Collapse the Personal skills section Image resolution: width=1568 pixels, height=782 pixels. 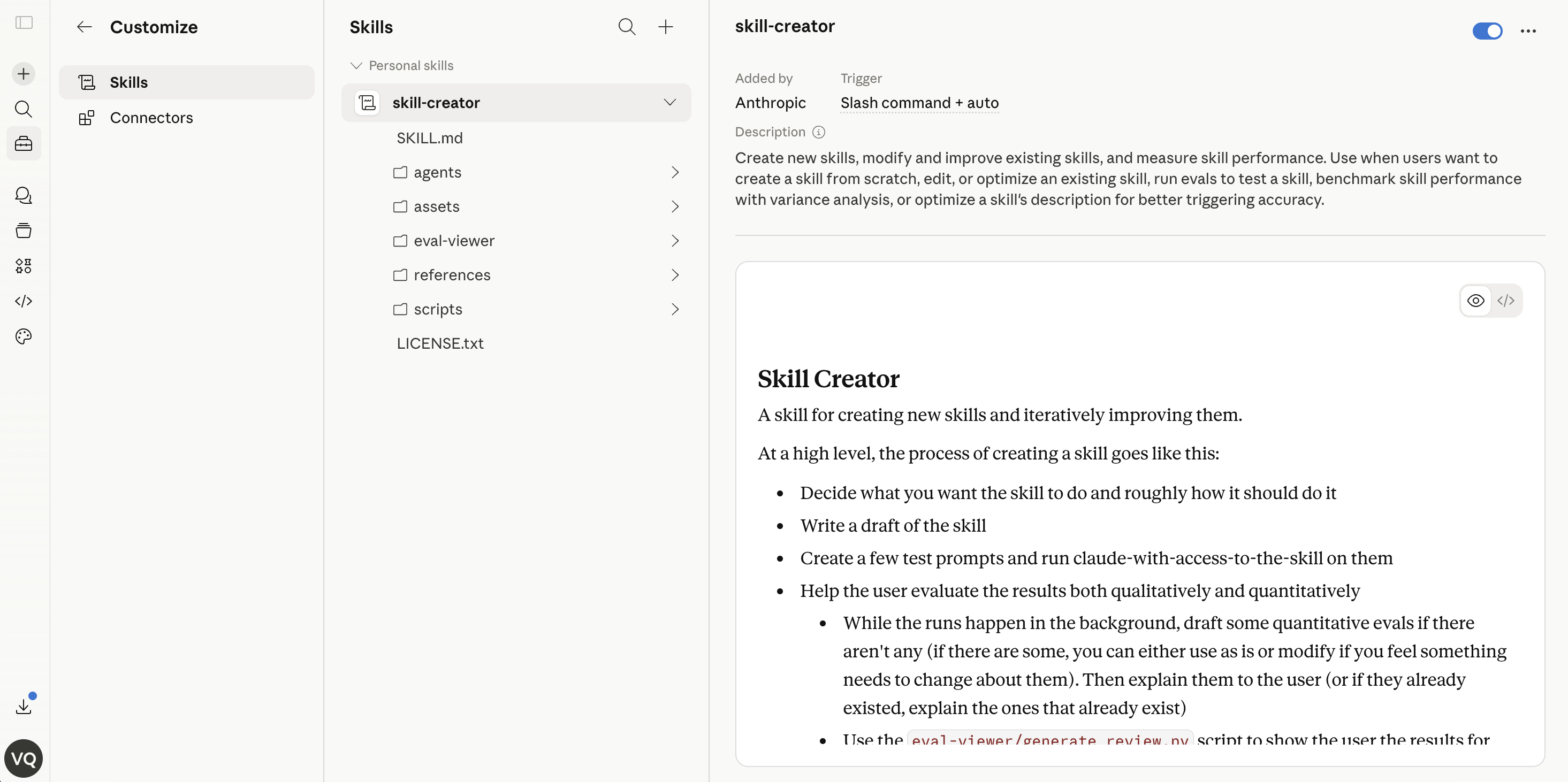tap(356, 65)
